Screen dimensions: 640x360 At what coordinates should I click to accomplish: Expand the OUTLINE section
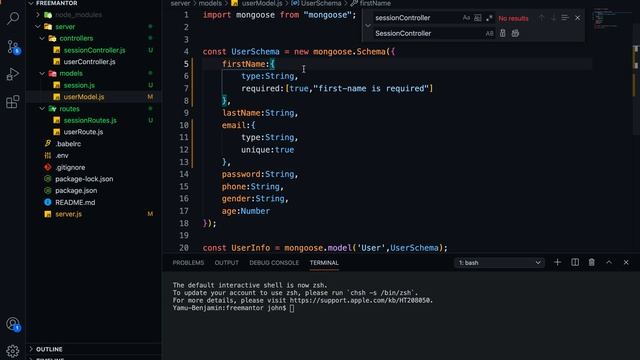pos(49,349)
